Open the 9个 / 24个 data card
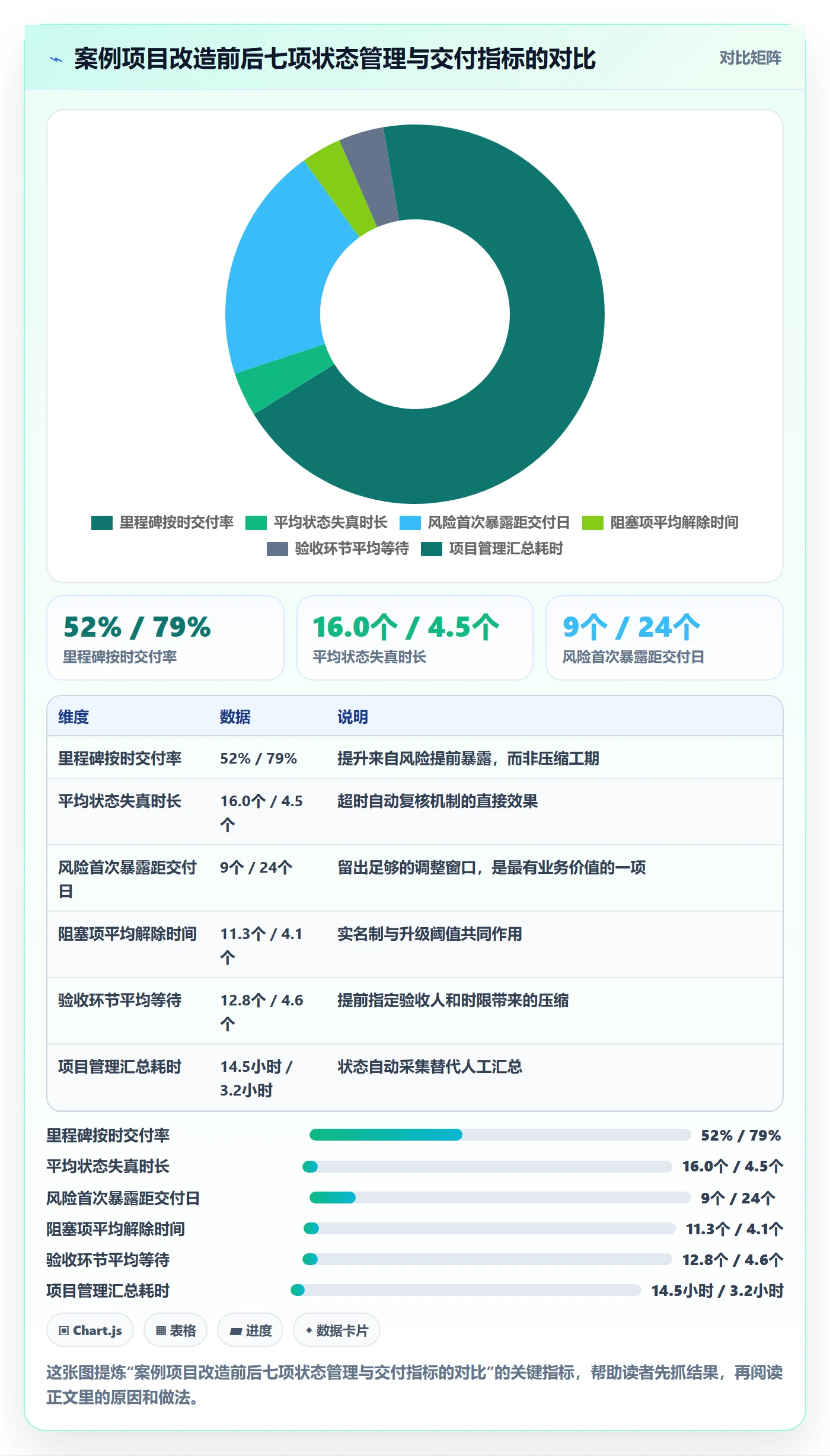 pyautogui.click(x=665, y=638)
